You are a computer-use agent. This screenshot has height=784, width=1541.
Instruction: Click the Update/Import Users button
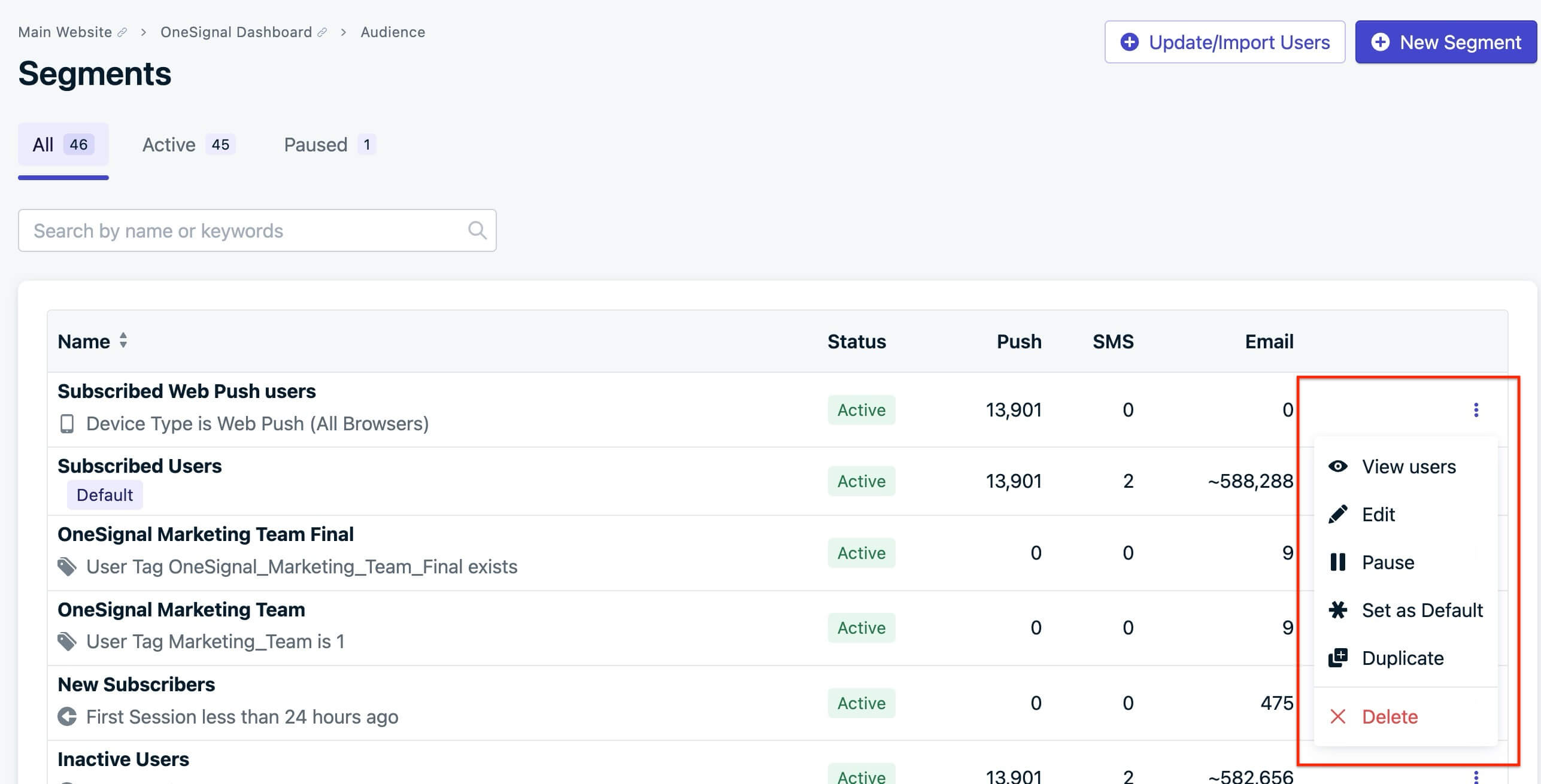tap(1225, 41)
